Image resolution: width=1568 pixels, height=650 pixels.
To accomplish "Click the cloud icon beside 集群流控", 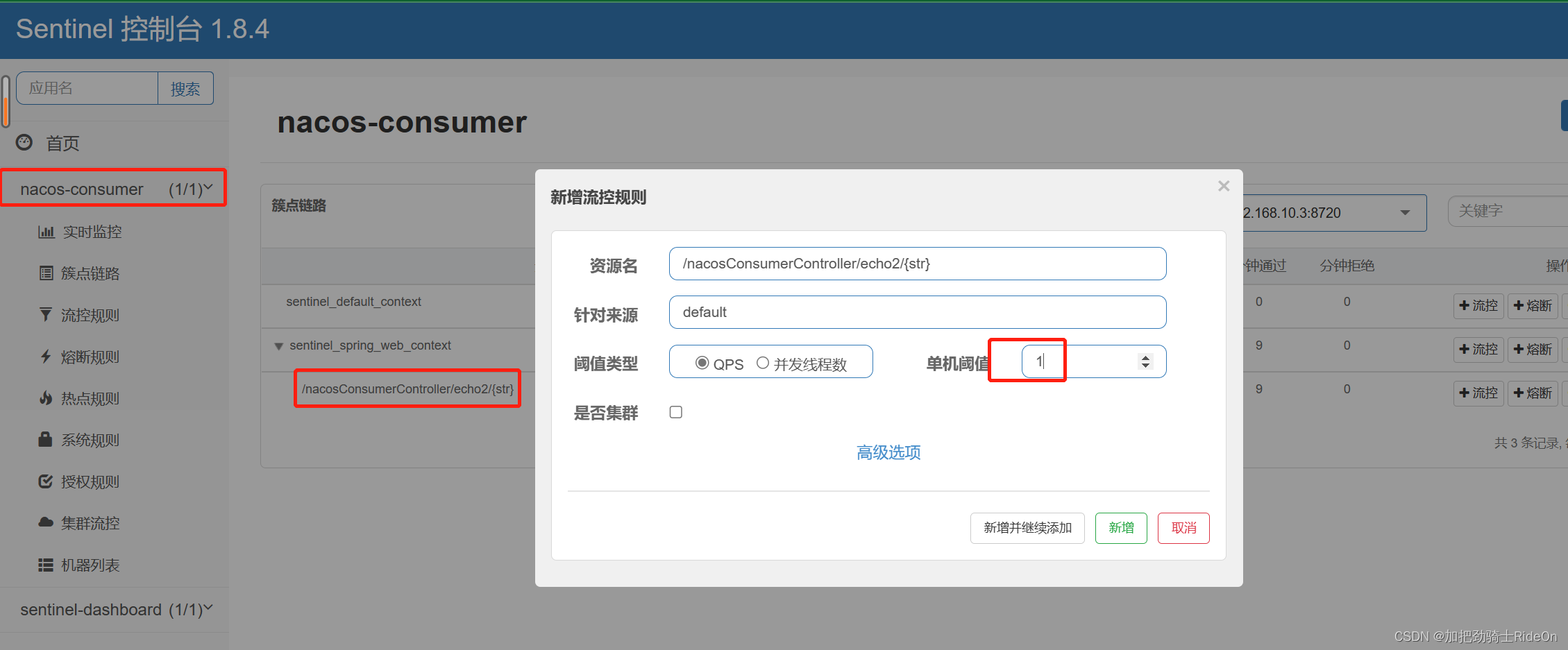I will pyautogui.click(x=46, y=522).
